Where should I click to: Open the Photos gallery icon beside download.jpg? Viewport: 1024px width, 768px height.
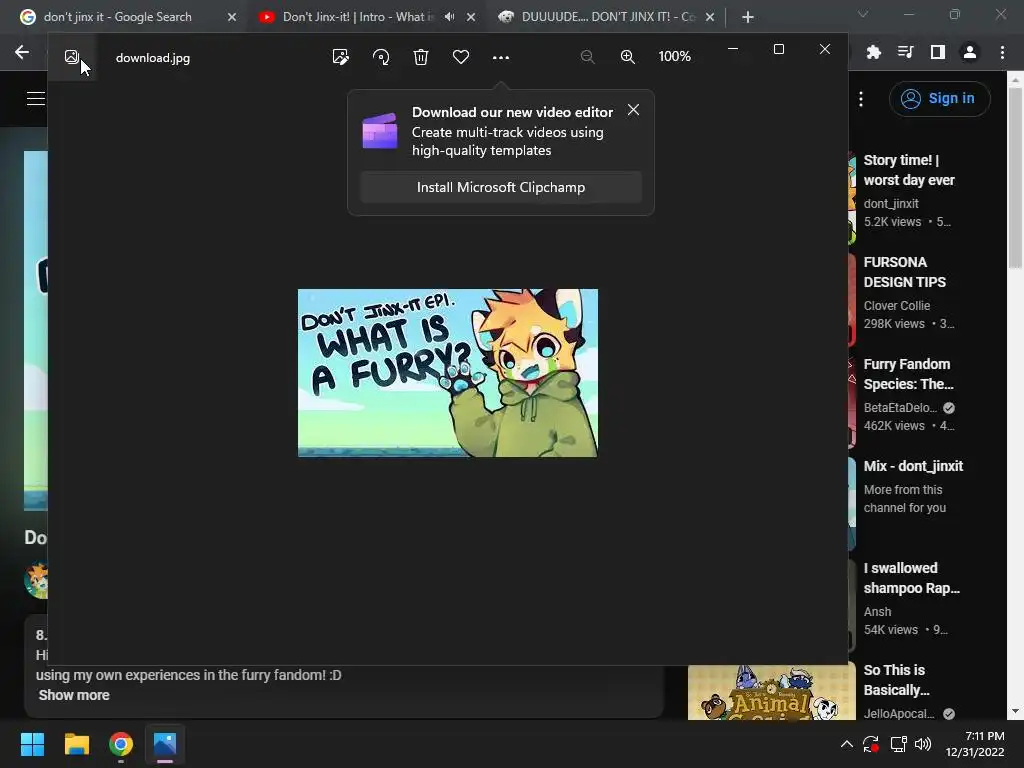point(72,57)
